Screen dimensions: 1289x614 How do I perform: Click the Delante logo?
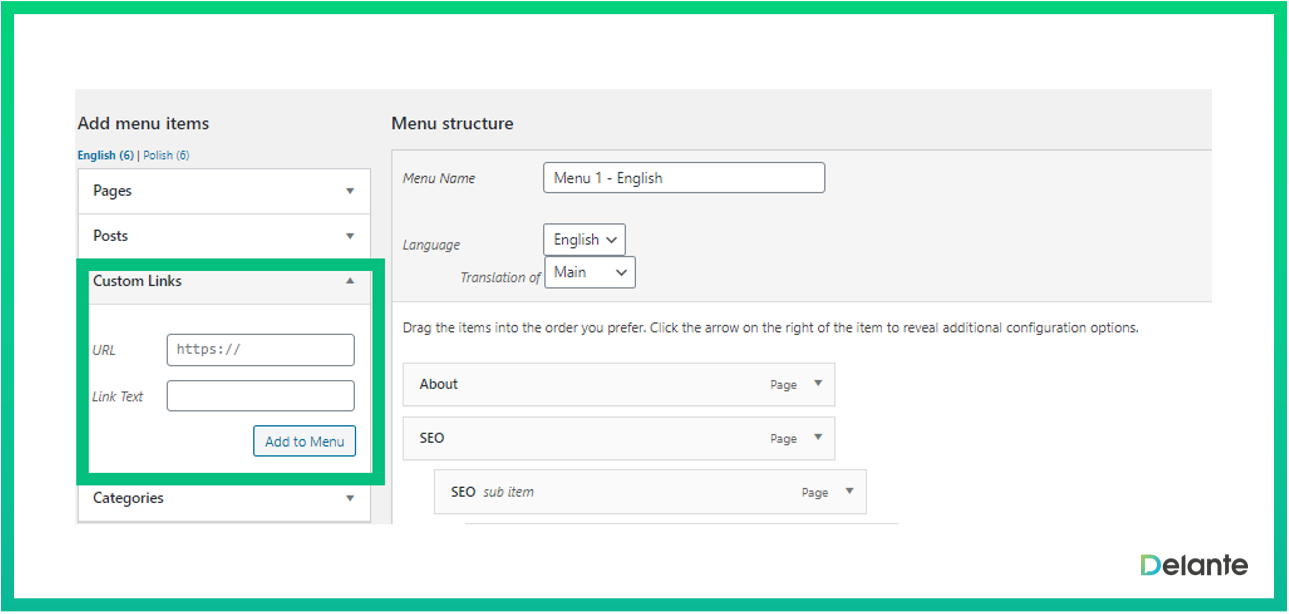tap(1194, 565)
